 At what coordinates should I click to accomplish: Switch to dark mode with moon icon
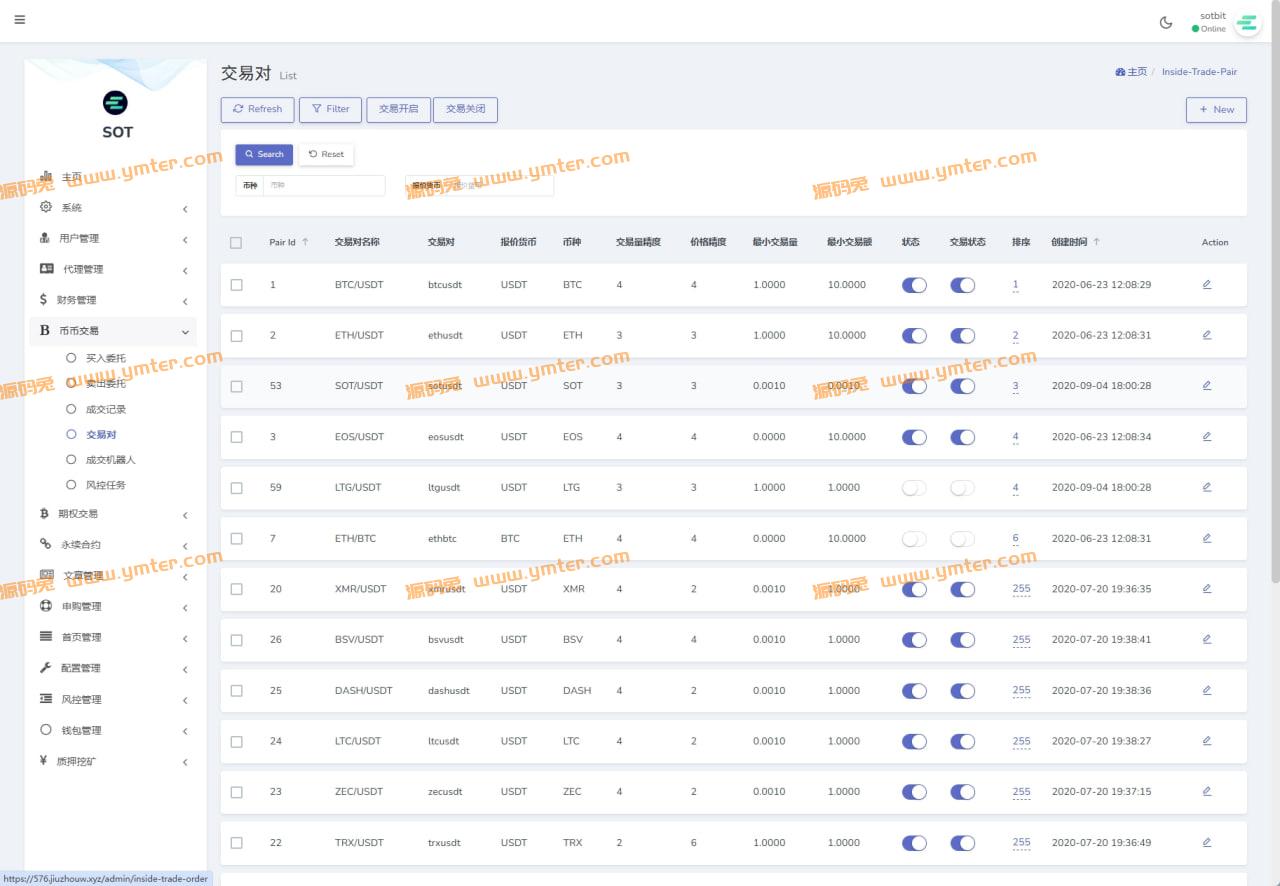tap(1166, 22)
